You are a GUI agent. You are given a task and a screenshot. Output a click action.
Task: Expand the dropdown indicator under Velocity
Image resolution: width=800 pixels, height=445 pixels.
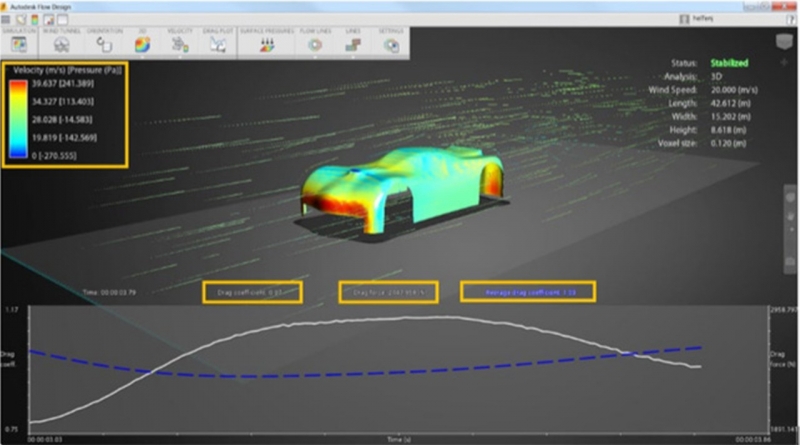point(181,56)
